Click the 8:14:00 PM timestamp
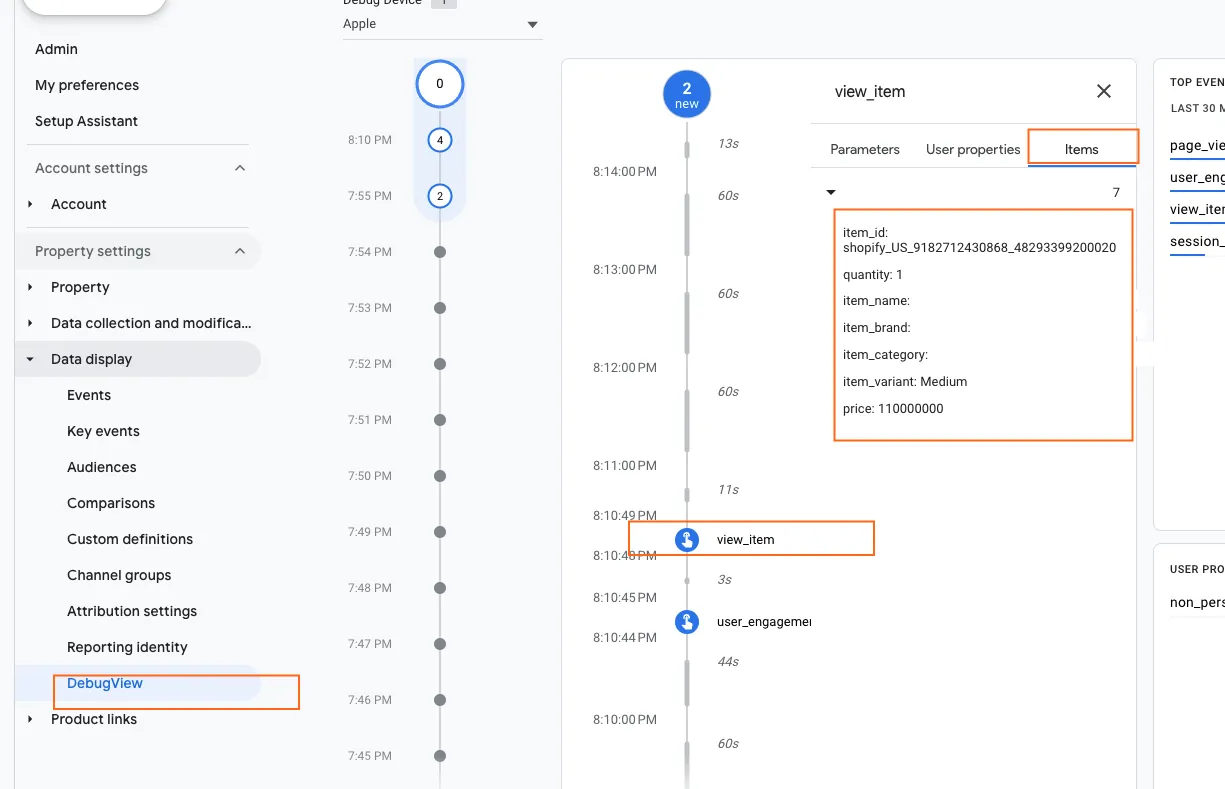This screenshot has width=1225, height=789. (625, 171)
